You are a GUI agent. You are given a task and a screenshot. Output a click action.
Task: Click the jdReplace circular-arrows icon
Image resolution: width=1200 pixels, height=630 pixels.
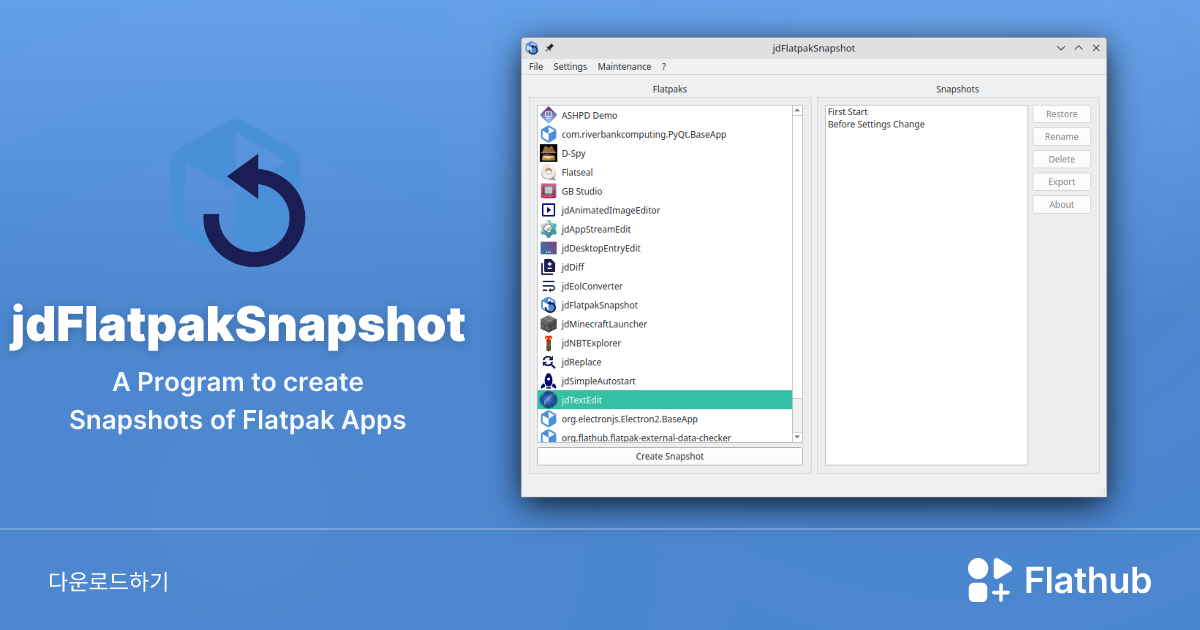(548, 362)
